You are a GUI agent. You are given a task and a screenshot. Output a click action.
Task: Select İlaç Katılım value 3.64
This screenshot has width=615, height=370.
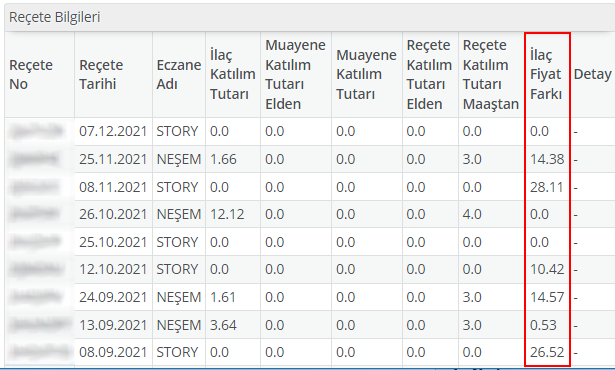[x=223, y=325]
